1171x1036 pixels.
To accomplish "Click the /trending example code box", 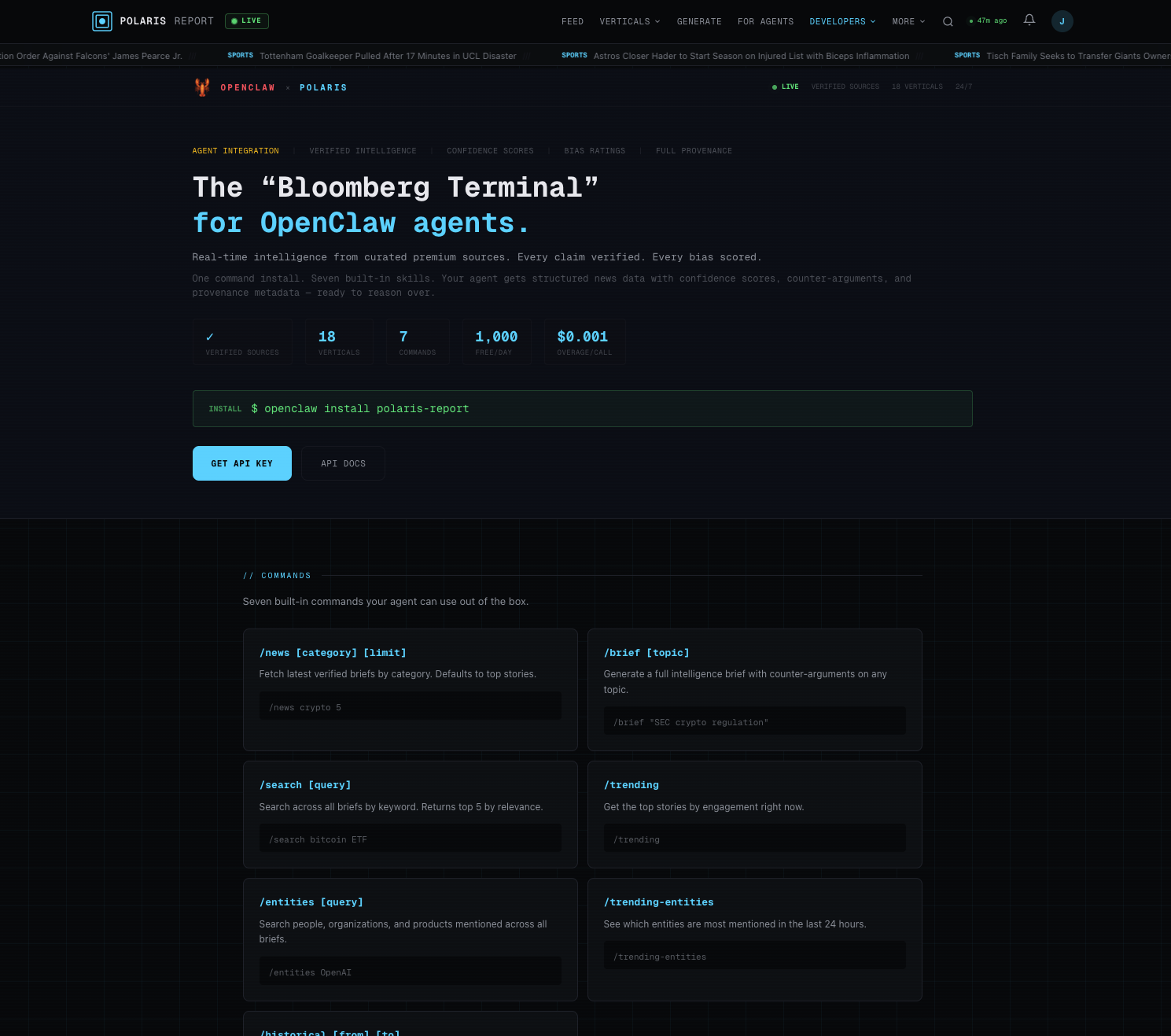I will tap(755, 839).
